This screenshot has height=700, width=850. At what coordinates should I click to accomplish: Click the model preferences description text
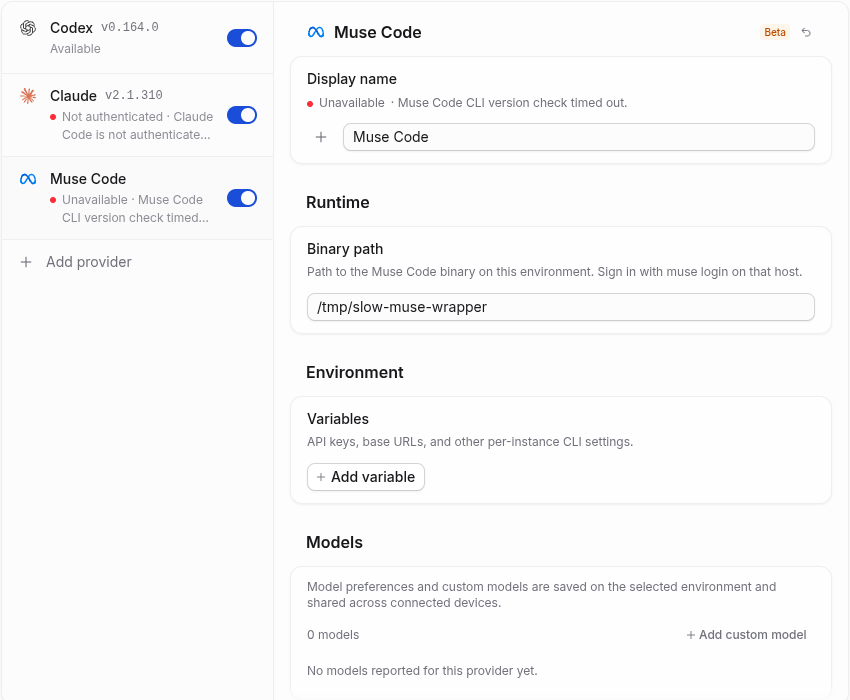(542, 595)
